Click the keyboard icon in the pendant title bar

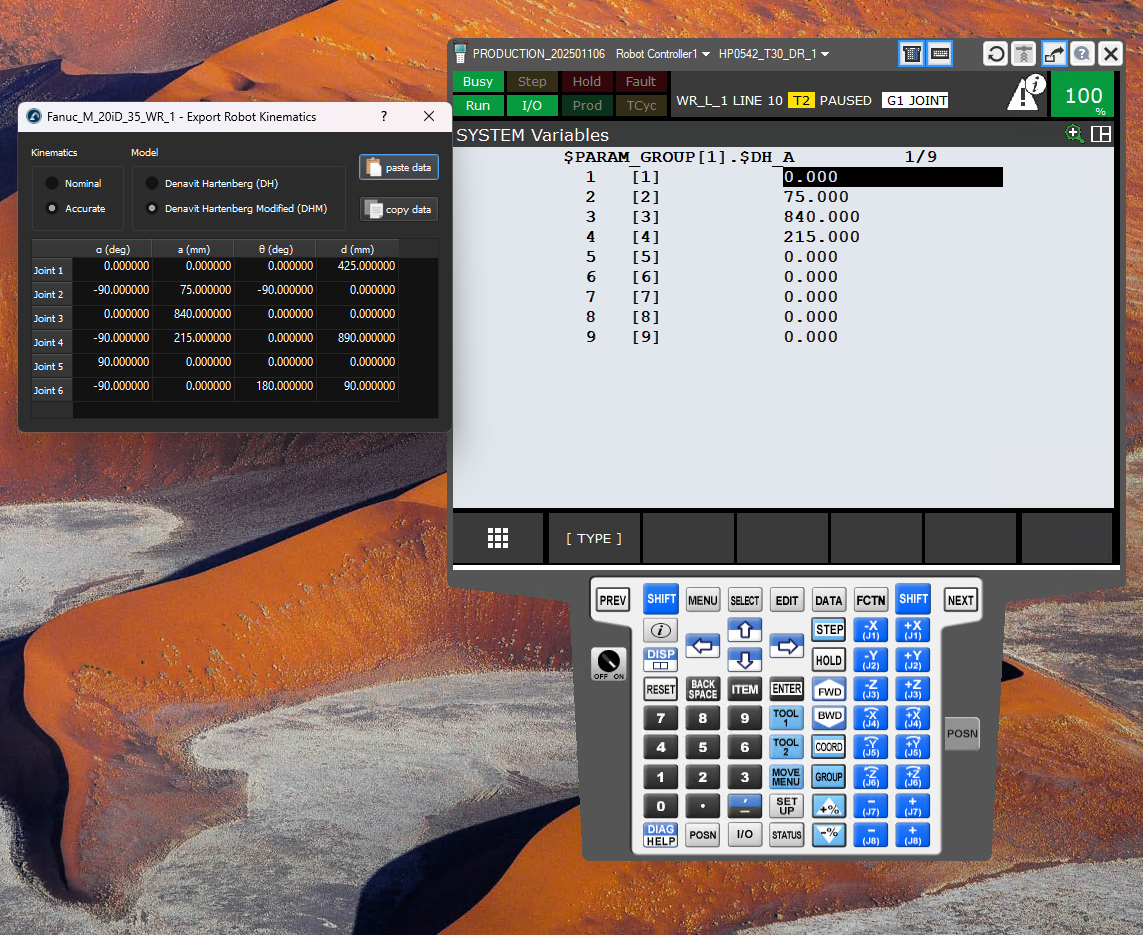(x=939, y=54)
